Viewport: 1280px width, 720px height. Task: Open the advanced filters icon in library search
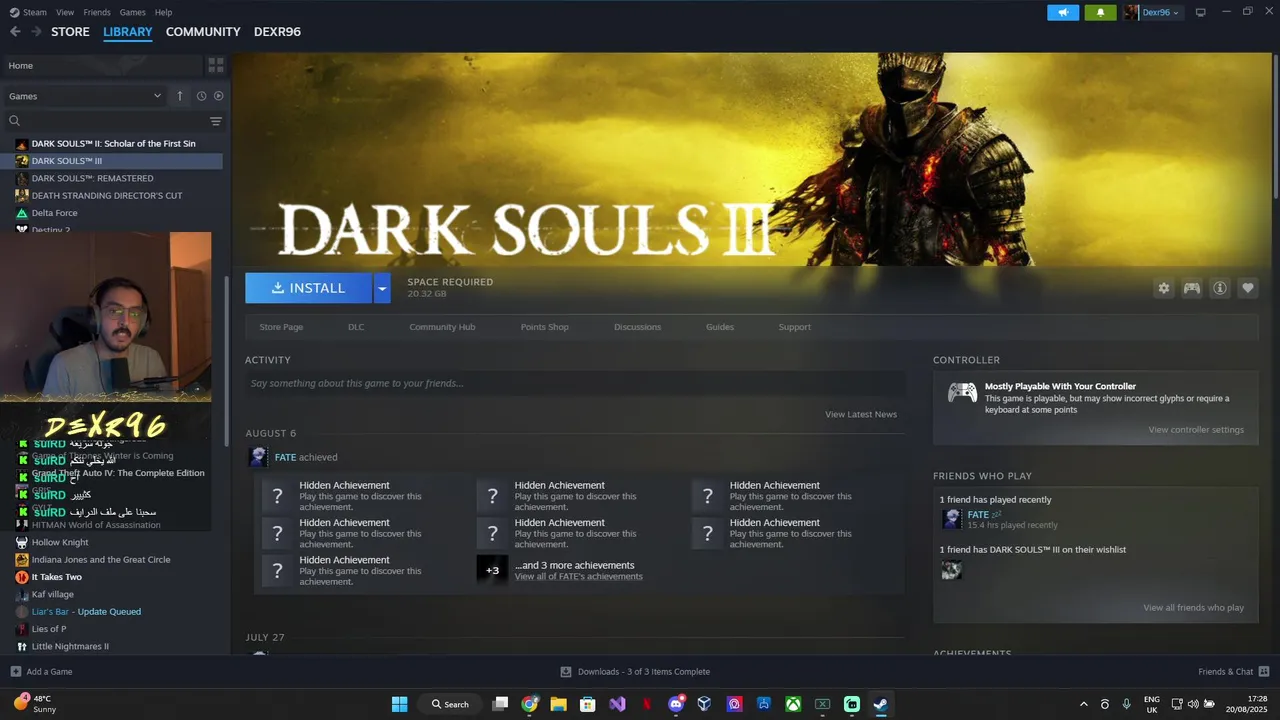click(x=215, y=121)
